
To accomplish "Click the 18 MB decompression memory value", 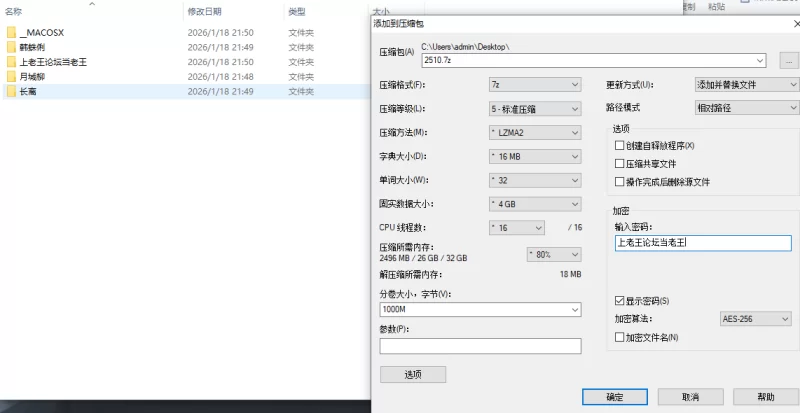I will click(x=570, y=275).
